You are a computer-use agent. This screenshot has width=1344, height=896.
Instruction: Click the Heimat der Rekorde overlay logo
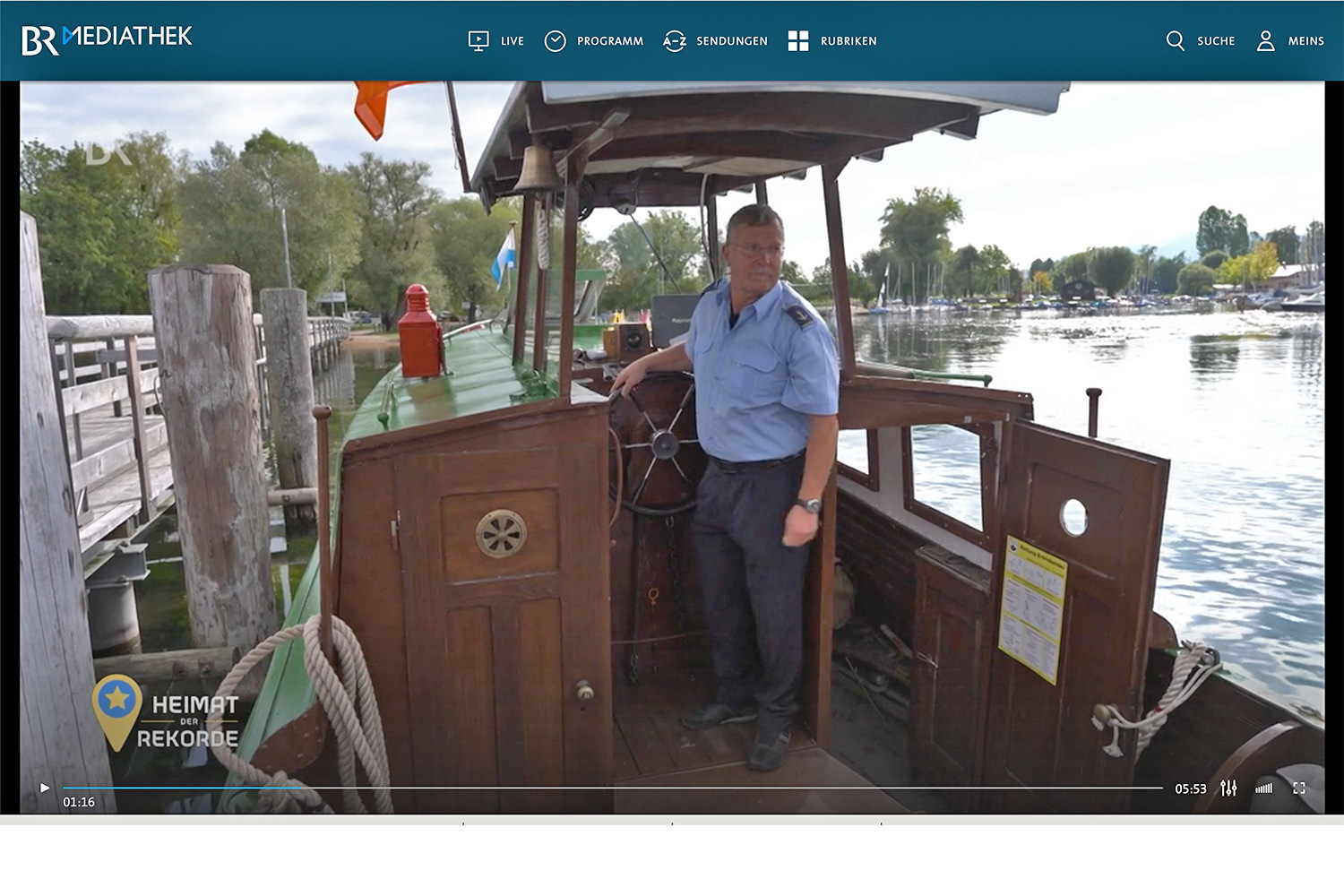click(167, 714)
